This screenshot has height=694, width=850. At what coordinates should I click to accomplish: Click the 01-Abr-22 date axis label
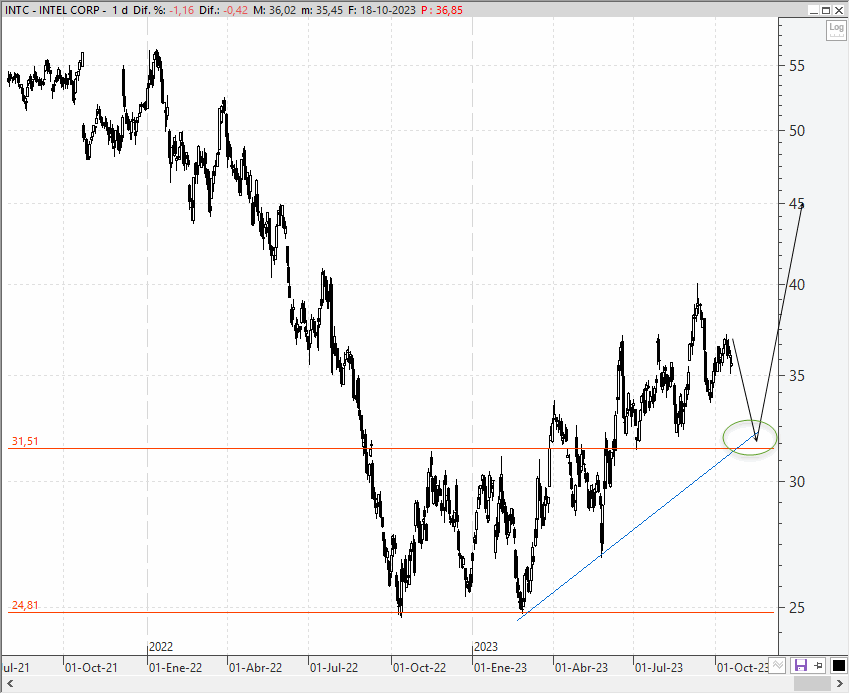255,667
